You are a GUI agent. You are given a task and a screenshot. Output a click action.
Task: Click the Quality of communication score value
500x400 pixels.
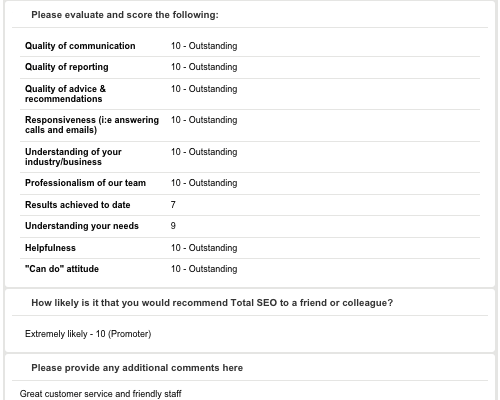tap(204, 46)
